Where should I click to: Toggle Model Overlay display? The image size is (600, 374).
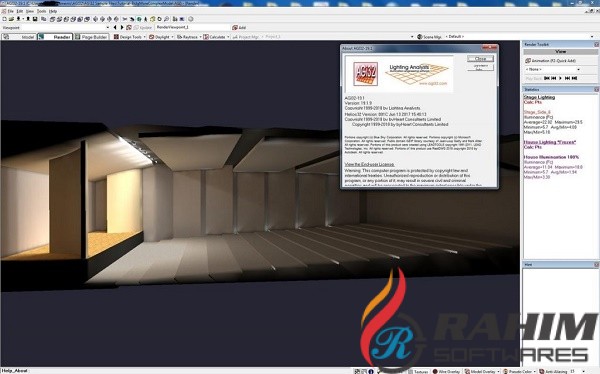pyautogui.click(x=481, y=371)
